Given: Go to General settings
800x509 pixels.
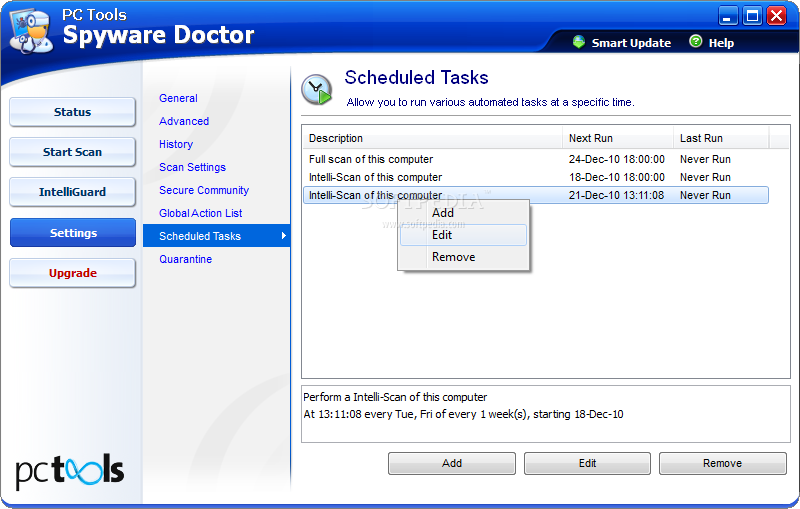Looking at the screenshot, I should coord(178,98).
